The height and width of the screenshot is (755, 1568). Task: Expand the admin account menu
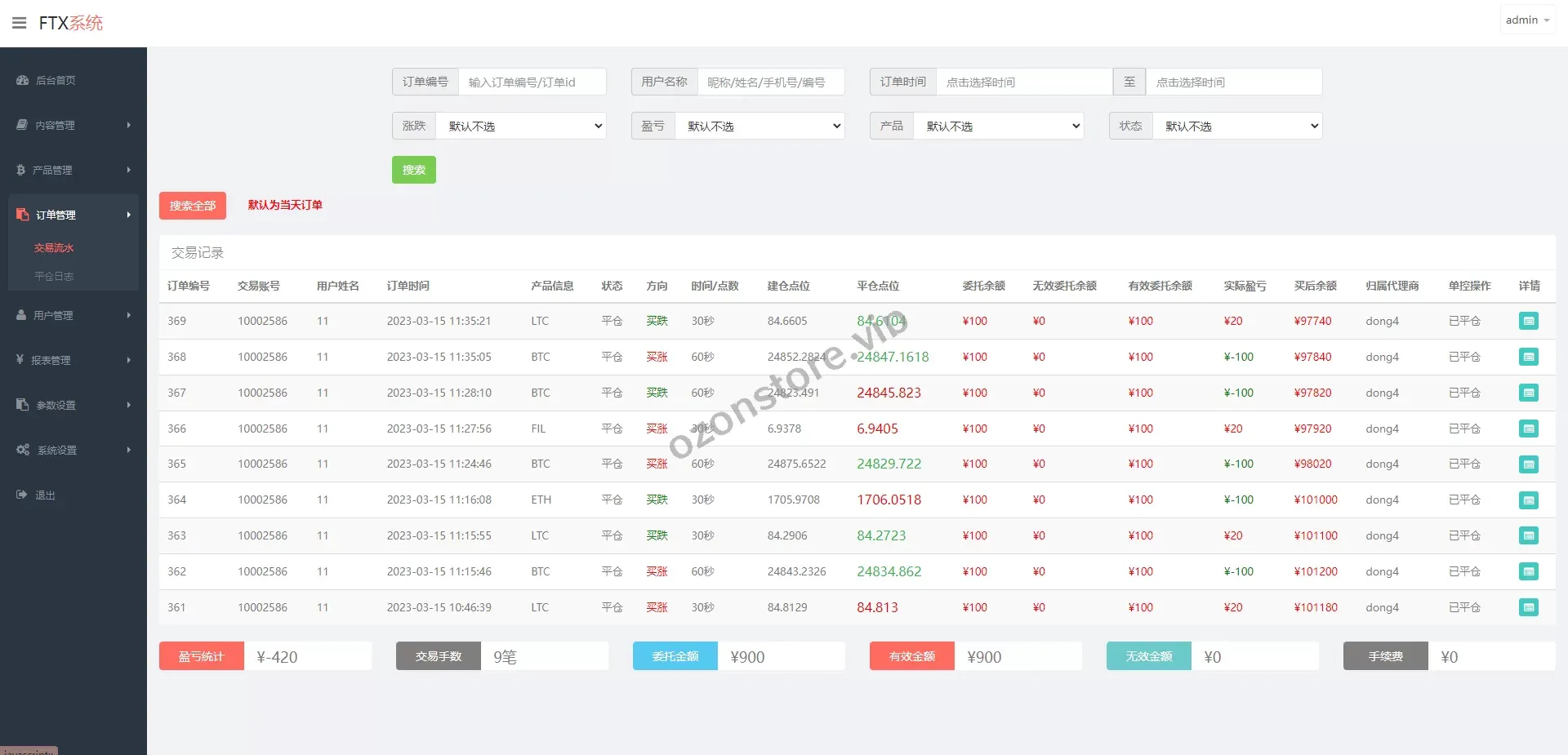click(1526, 20)
